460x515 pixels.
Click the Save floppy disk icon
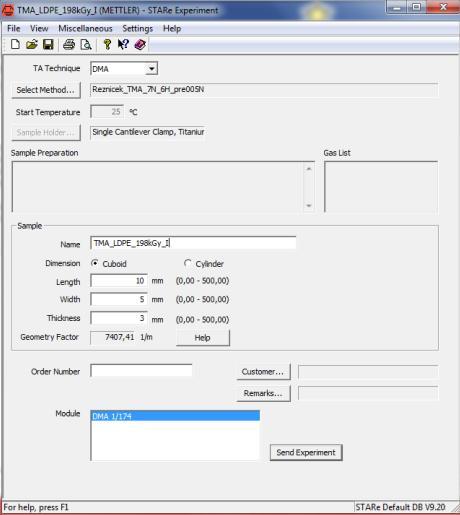point(48,44)
